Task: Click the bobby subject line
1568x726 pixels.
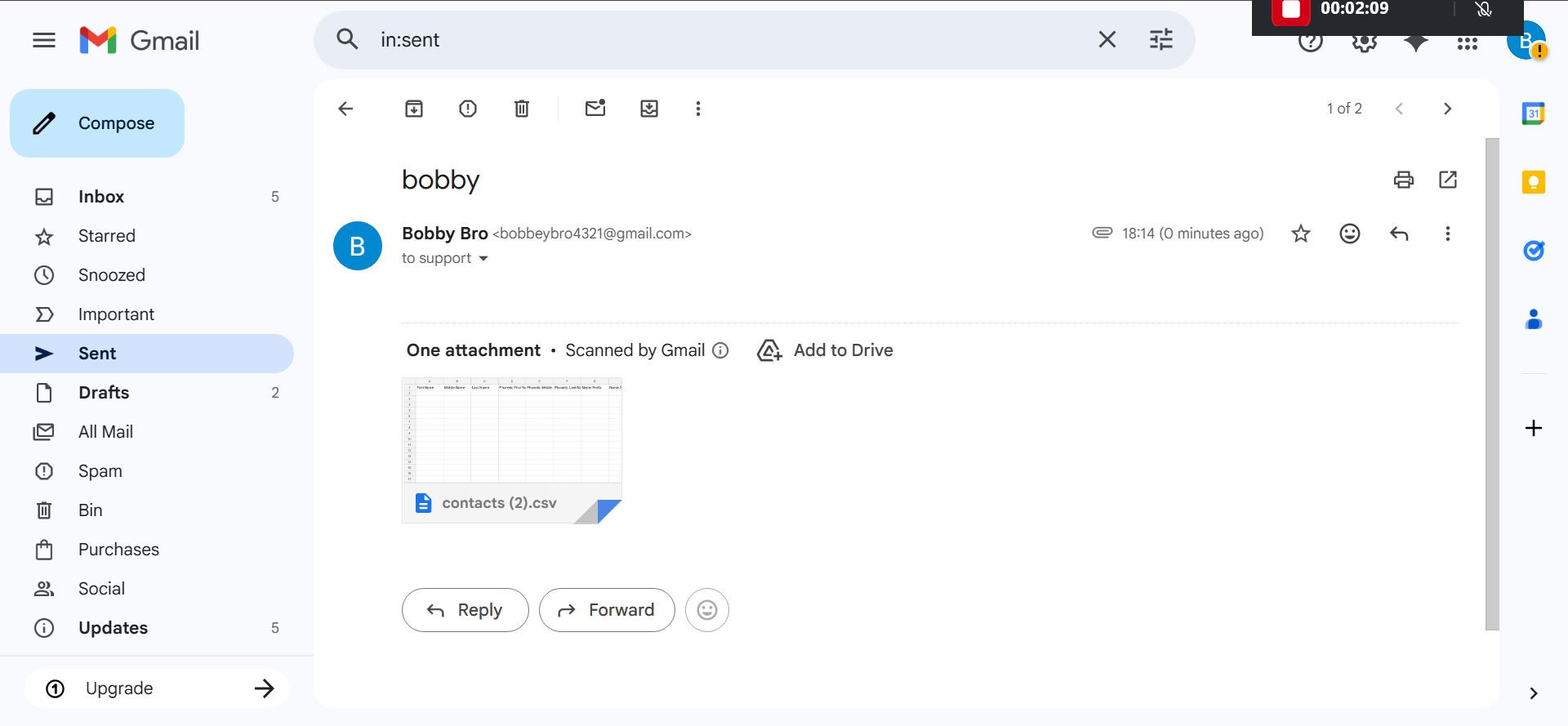Action: [440, 180]
